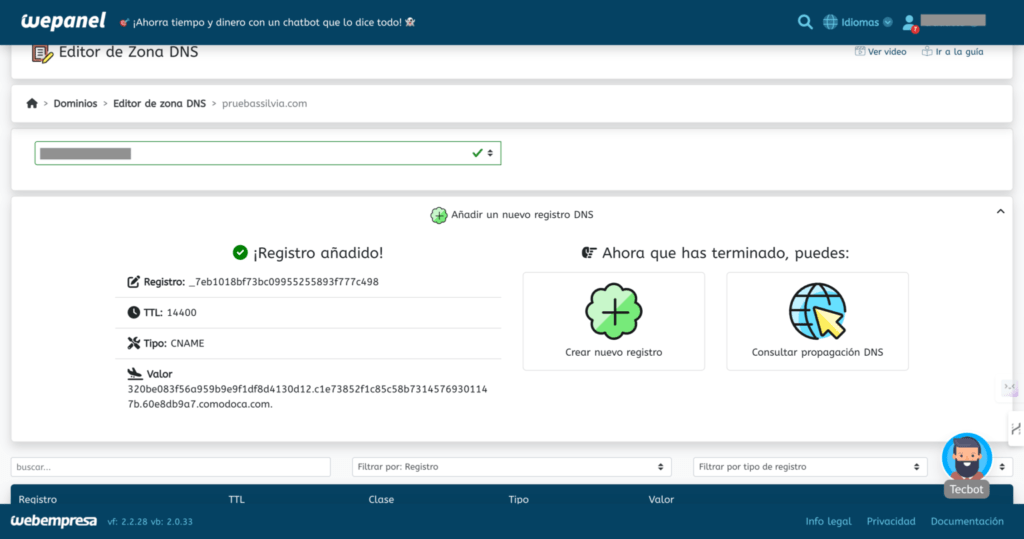Click Añadir un nuevo registro DNS
Viewport: 1024px width, 539px height.
[522, 215]
